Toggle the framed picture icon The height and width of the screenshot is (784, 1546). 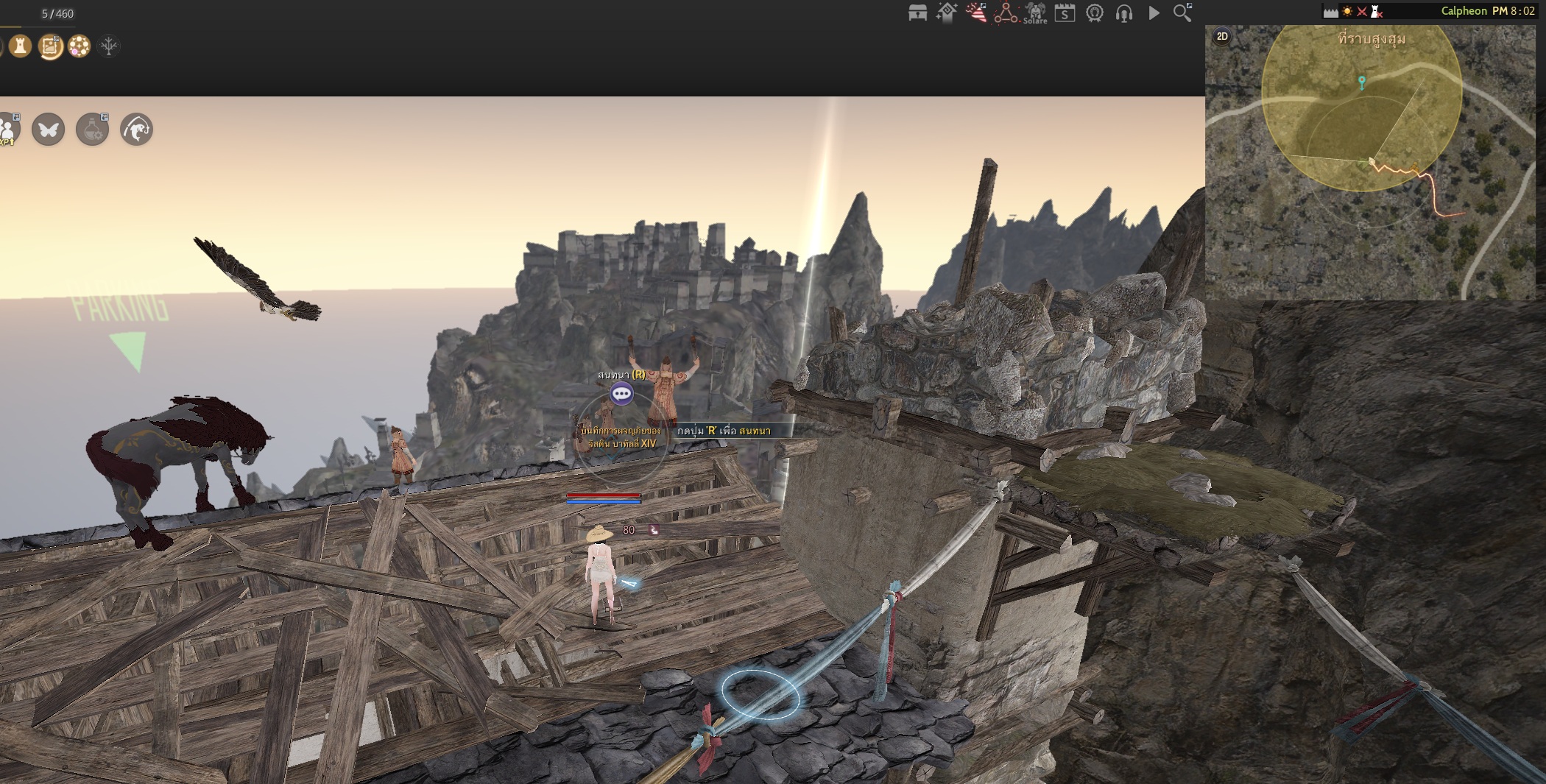(x=50, y=46)
